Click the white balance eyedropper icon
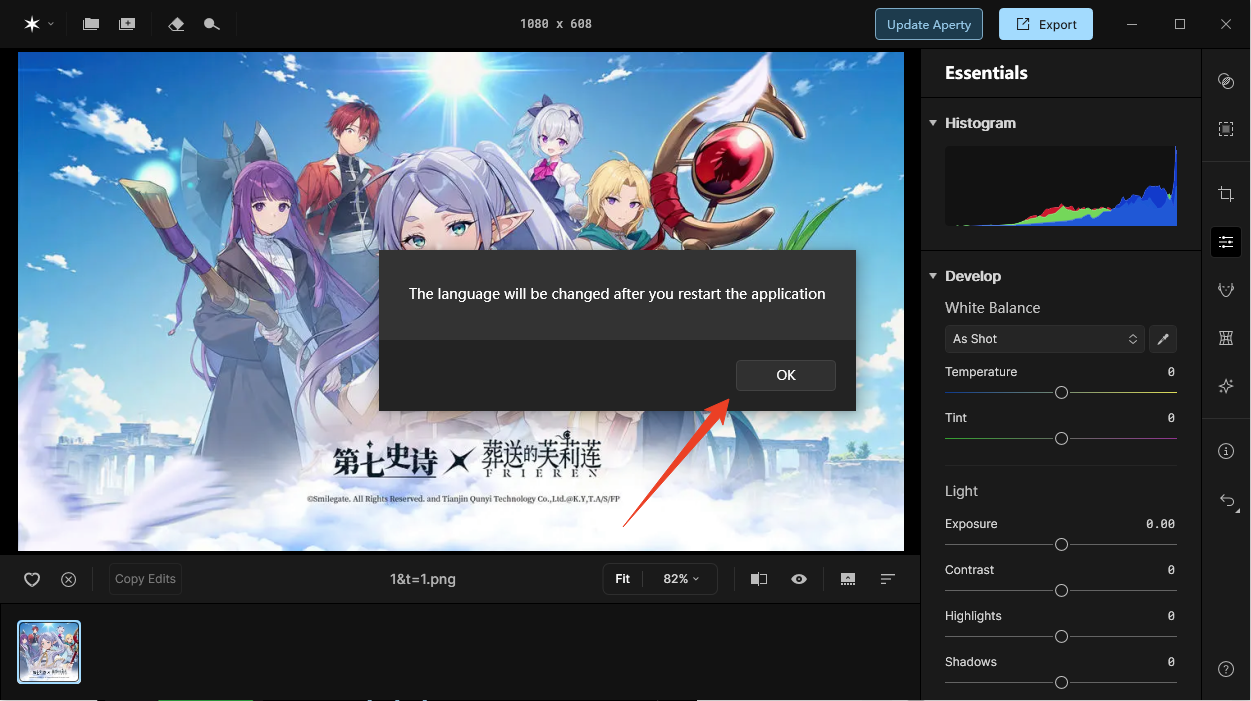 [x=1162, y=339]
